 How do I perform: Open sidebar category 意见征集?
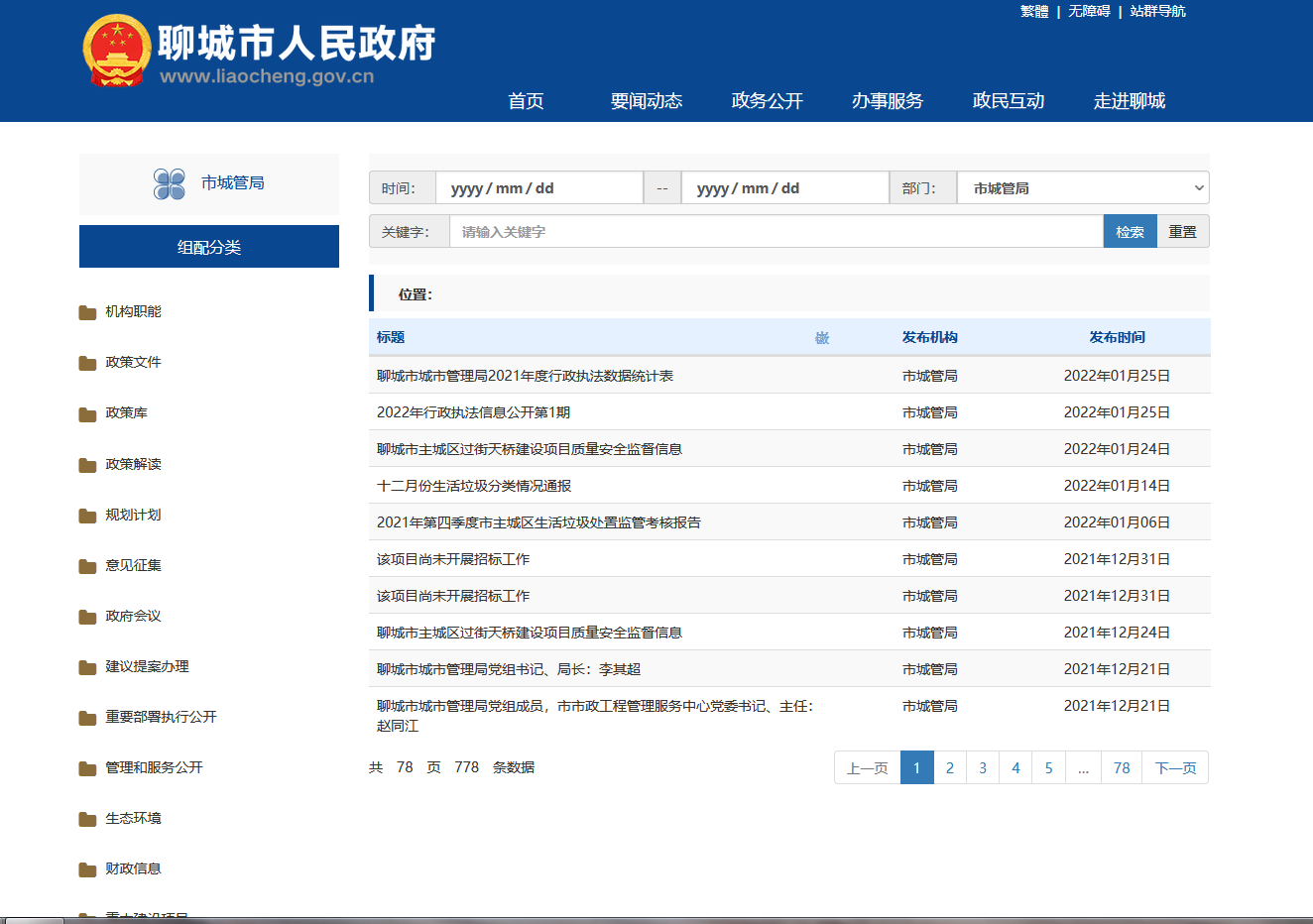click(133, 565)
